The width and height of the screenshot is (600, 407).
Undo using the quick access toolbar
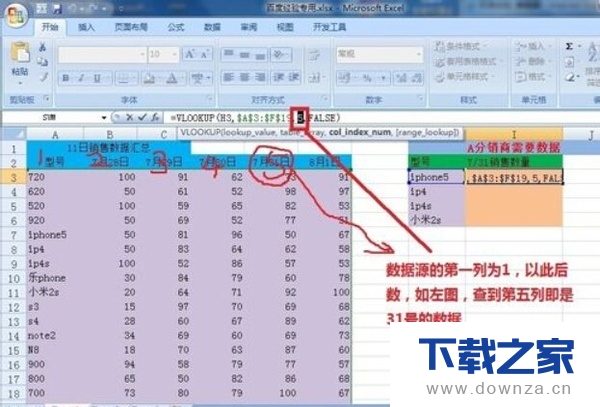[x=74, y=8]
